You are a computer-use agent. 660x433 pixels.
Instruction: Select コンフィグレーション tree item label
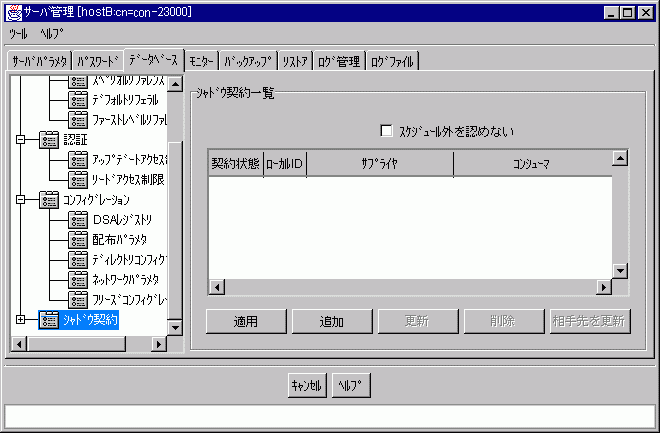point(96,200)
